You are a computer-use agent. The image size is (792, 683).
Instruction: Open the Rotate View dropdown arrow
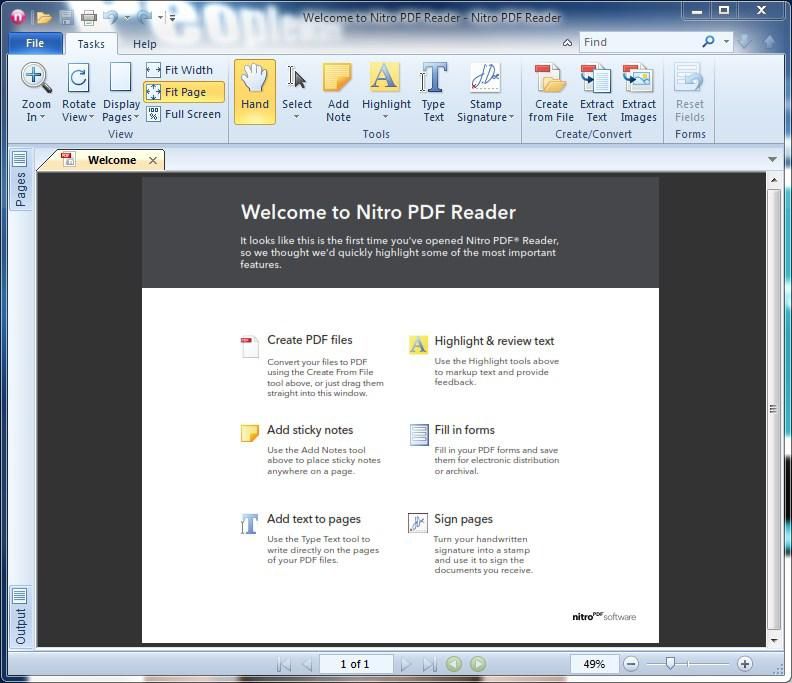click(x=91, y=117)
